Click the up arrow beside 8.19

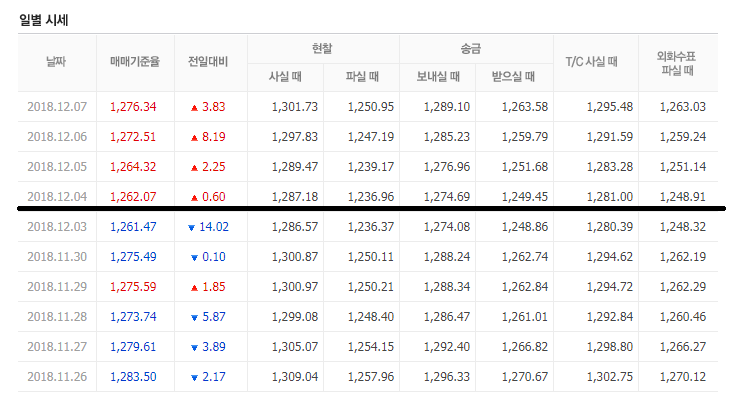(x=194, y=138)
